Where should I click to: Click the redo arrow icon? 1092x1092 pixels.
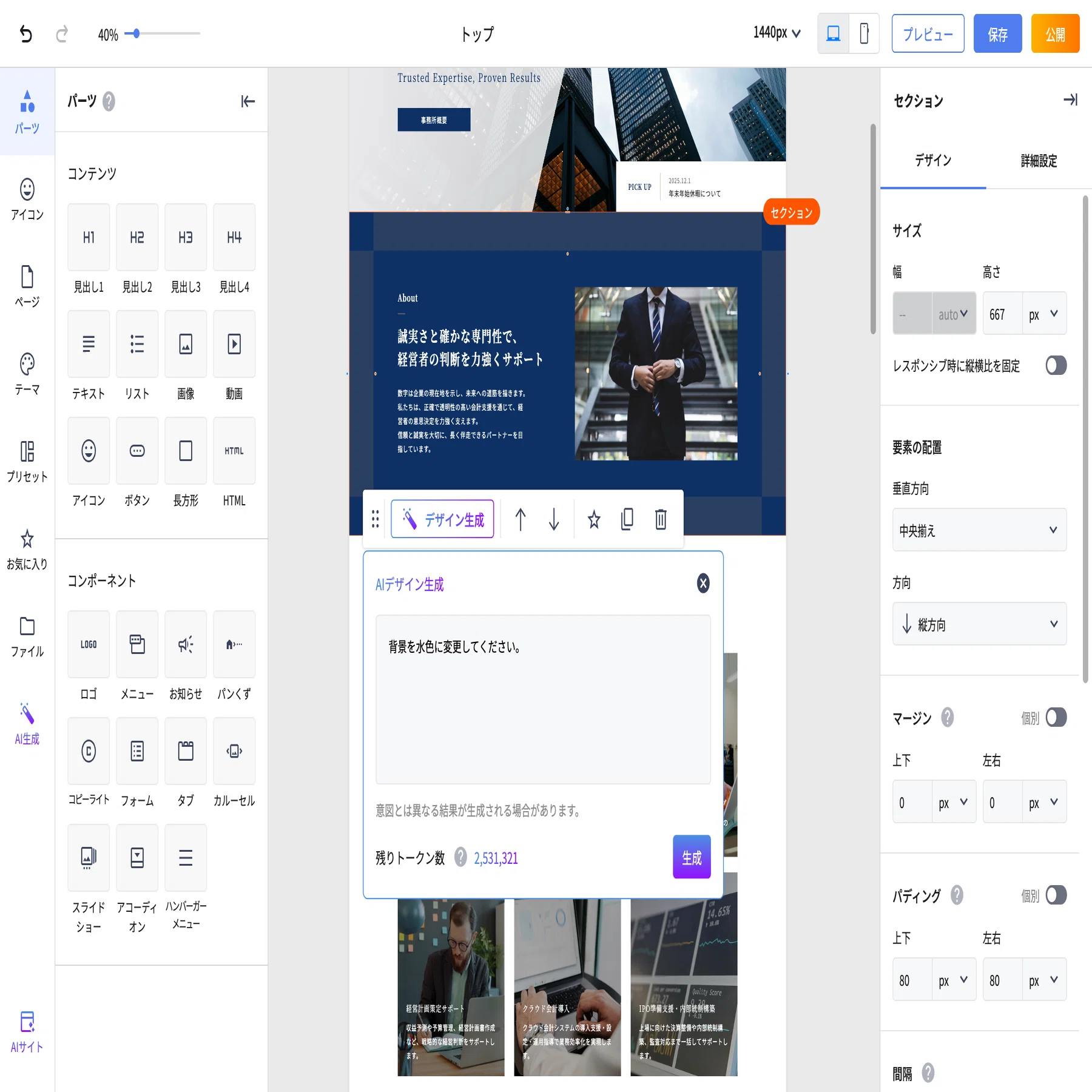point(62,34)
